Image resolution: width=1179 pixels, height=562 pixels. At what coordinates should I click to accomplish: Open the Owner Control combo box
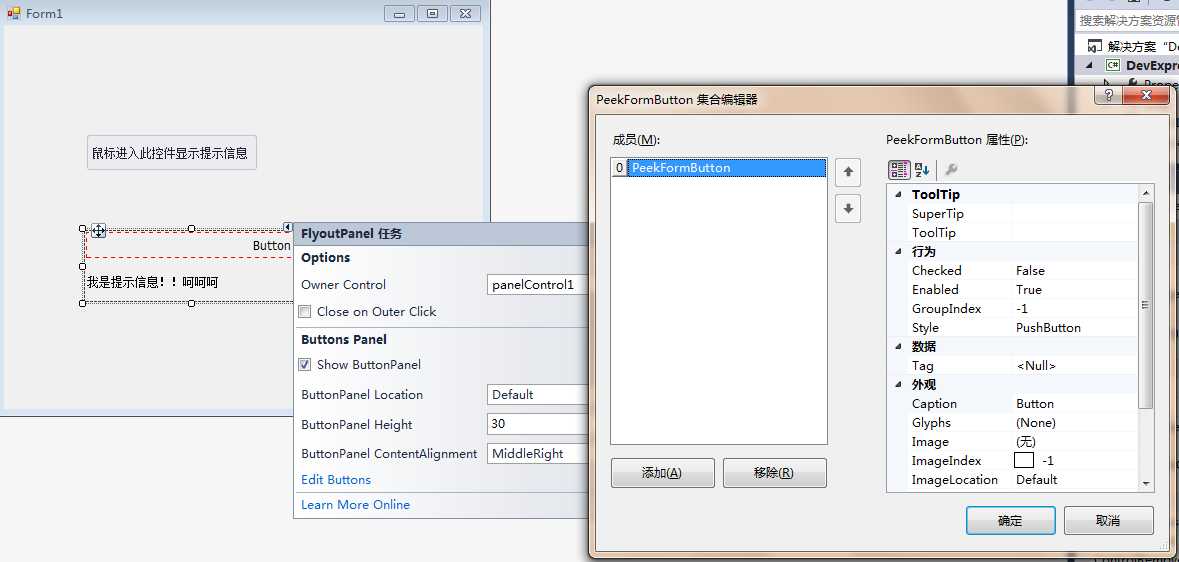tap(538, 284)
